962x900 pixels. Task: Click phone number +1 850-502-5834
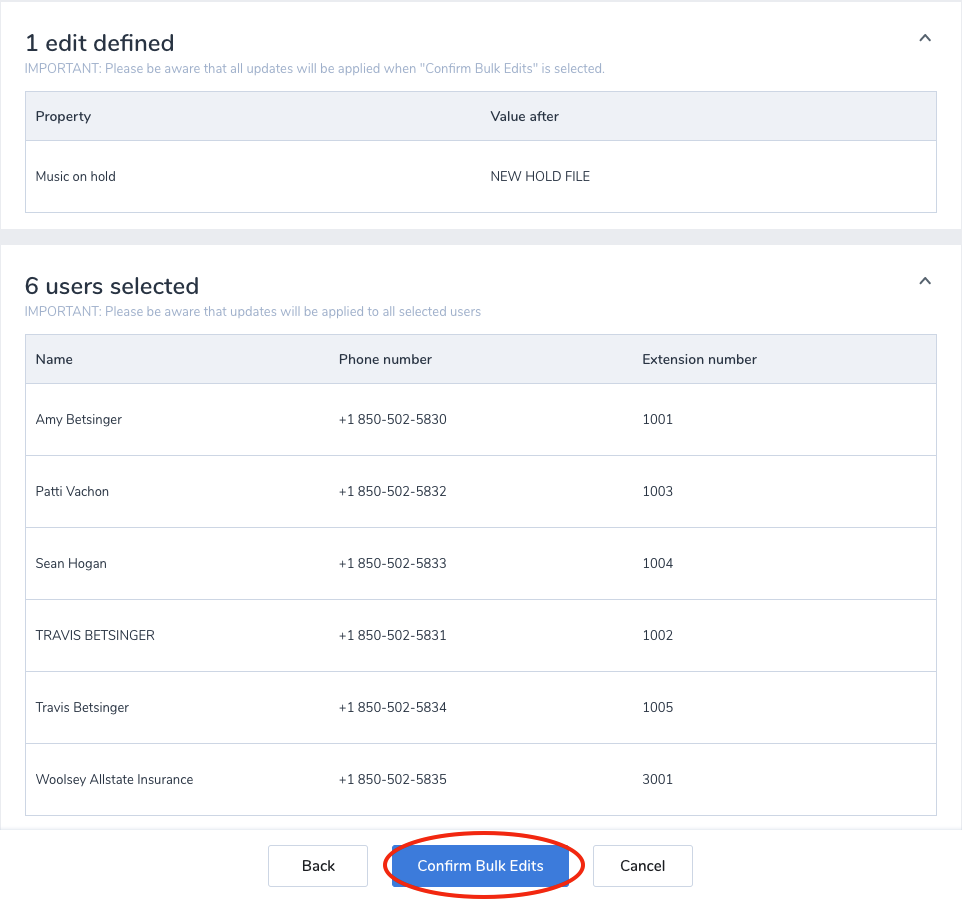[392, 708]
